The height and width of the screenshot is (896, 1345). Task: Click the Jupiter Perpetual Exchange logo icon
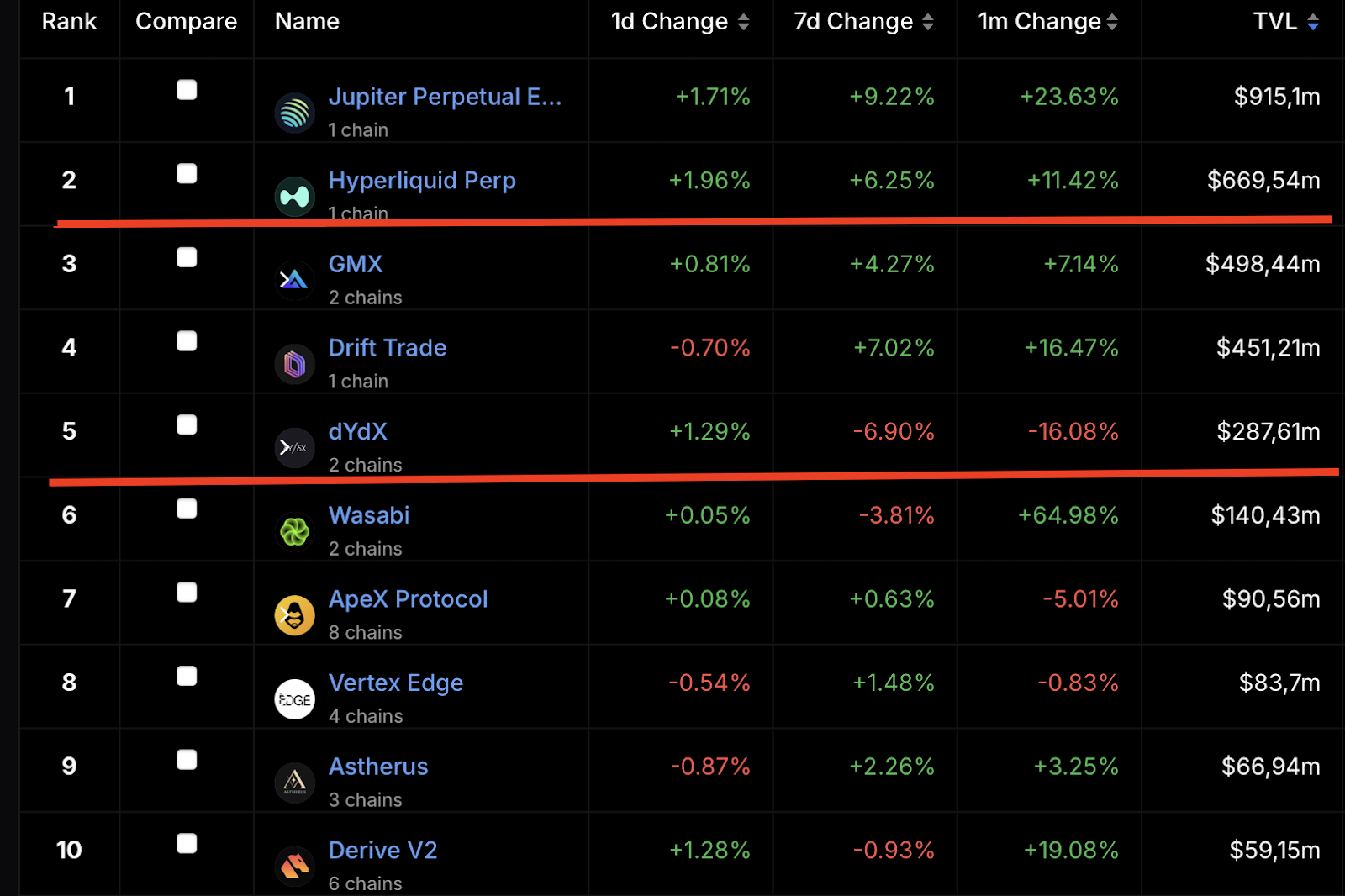point(295,113)
